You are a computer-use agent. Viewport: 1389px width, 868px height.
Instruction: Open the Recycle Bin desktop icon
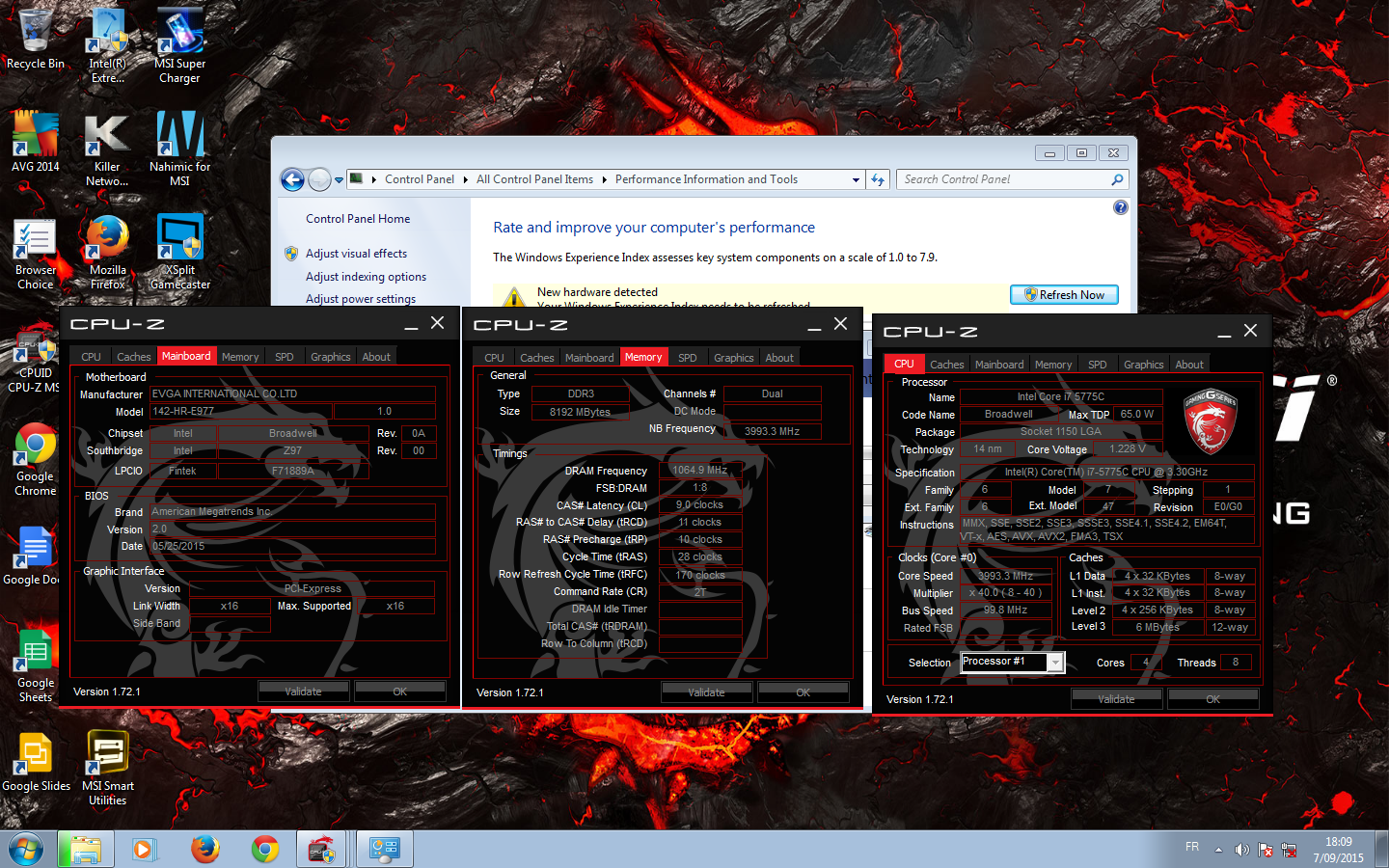click(x=36, y=37)
